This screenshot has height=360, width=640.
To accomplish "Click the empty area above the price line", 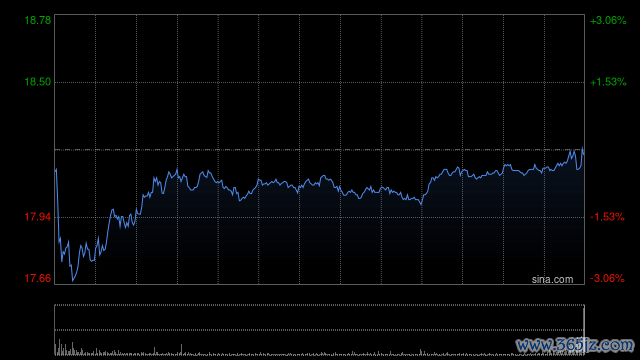I will [x=320, y=82].
